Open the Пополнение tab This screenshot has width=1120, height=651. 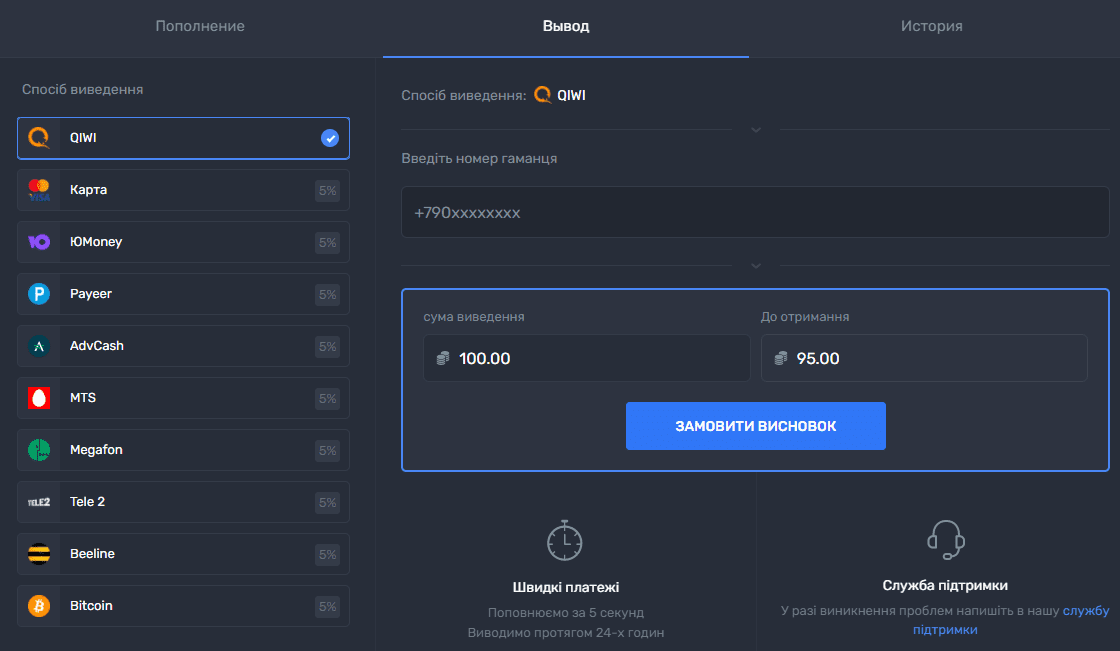[x=200, y=26]
